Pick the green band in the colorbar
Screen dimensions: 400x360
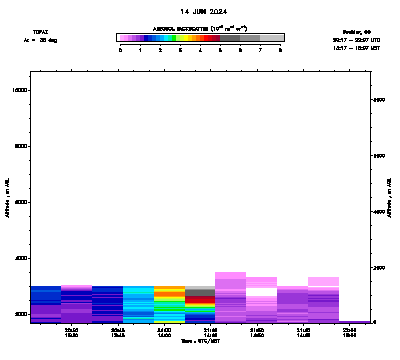tap(174, 38)
